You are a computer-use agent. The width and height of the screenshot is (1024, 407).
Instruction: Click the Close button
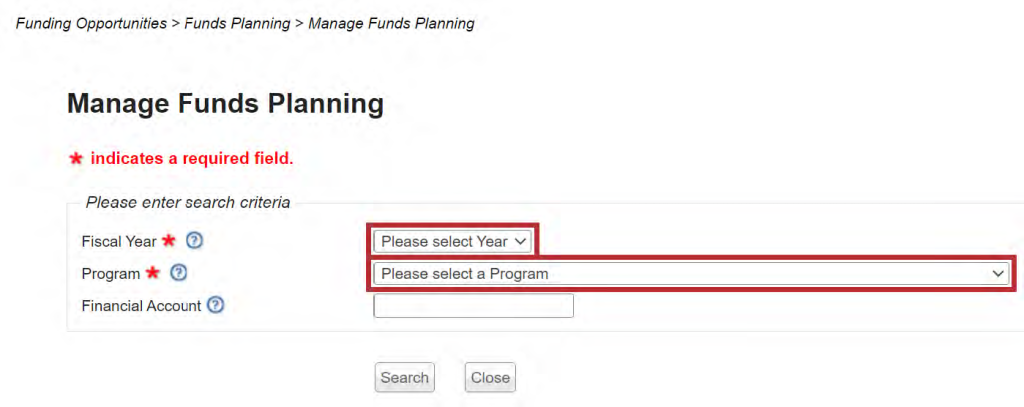pyautogui.click(x=490, y=377)
